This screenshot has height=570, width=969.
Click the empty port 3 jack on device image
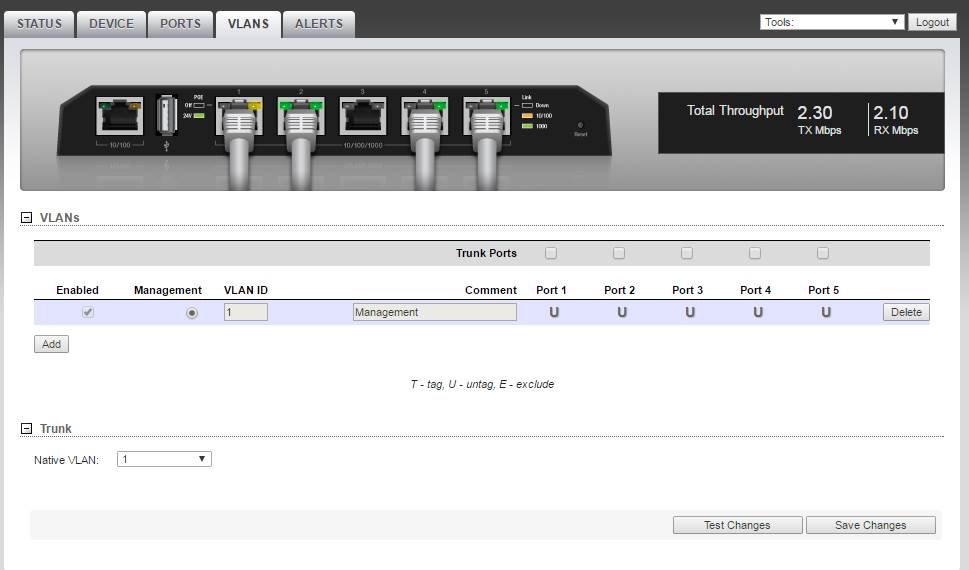click(x=362, y=115)
